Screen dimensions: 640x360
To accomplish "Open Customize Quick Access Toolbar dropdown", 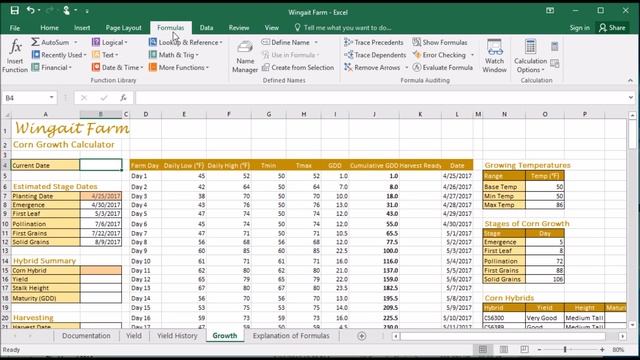I will click(x=87, y=11).
